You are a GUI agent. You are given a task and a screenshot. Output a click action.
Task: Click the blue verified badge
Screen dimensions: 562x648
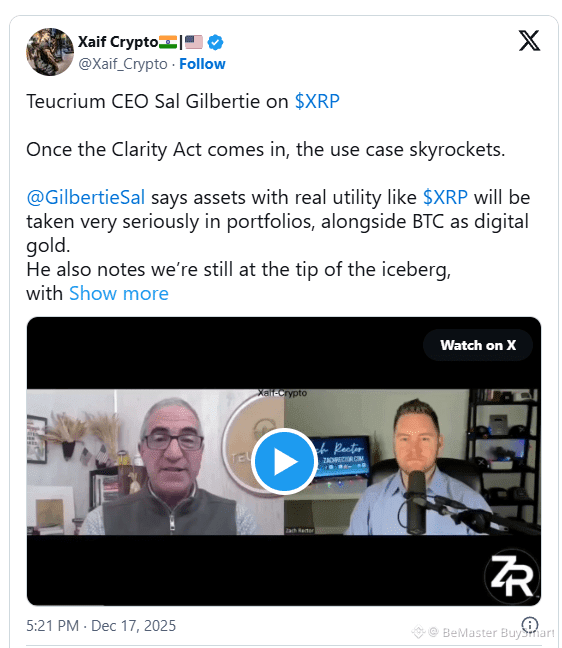point(215,42)
